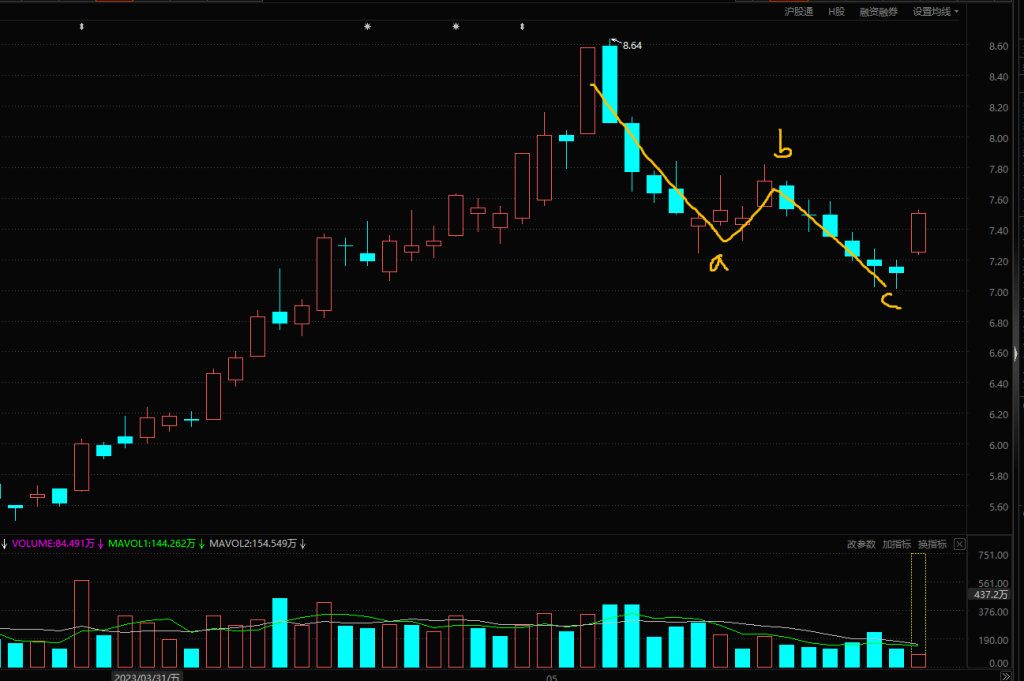Select the 8.60 price axis label

pos(998,46)
